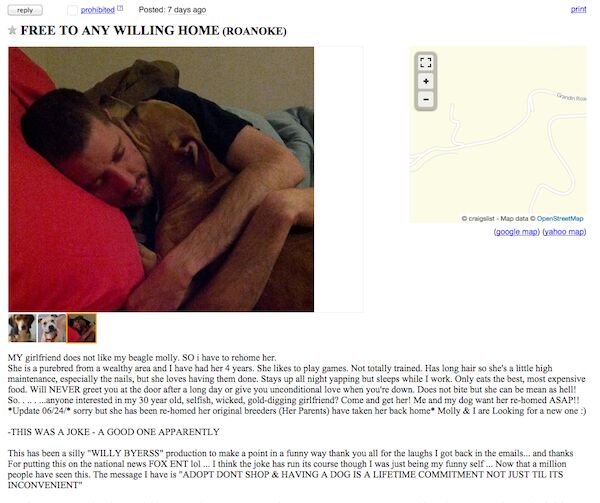Open the google map link
The width and height of the screenshot is (600, 503).
tap(517, 232)
